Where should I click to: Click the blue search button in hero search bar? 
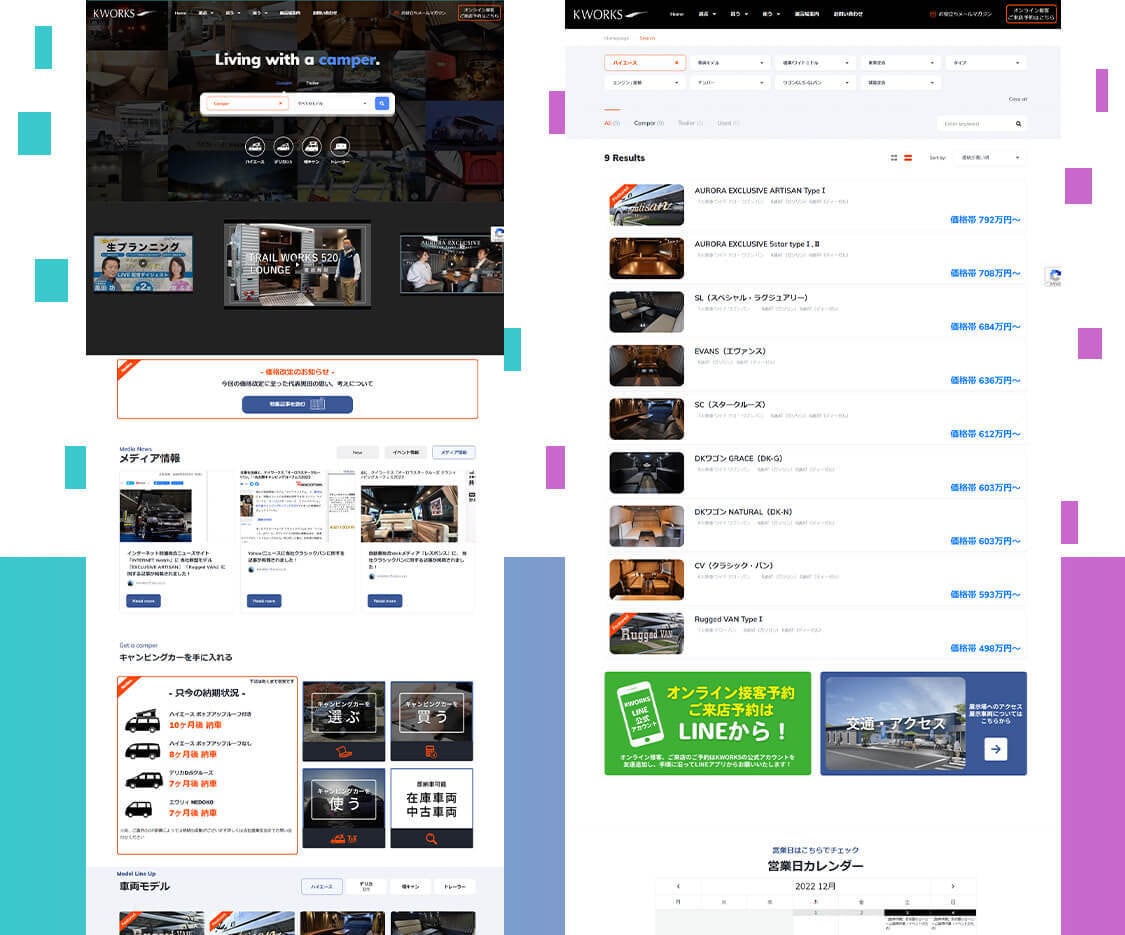pos(382,103)
